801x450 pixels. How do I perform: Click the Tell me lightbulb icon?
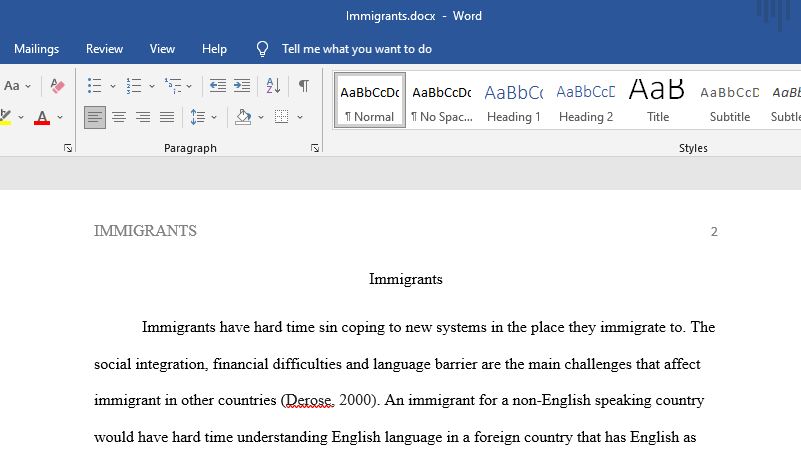pos(262,49)
